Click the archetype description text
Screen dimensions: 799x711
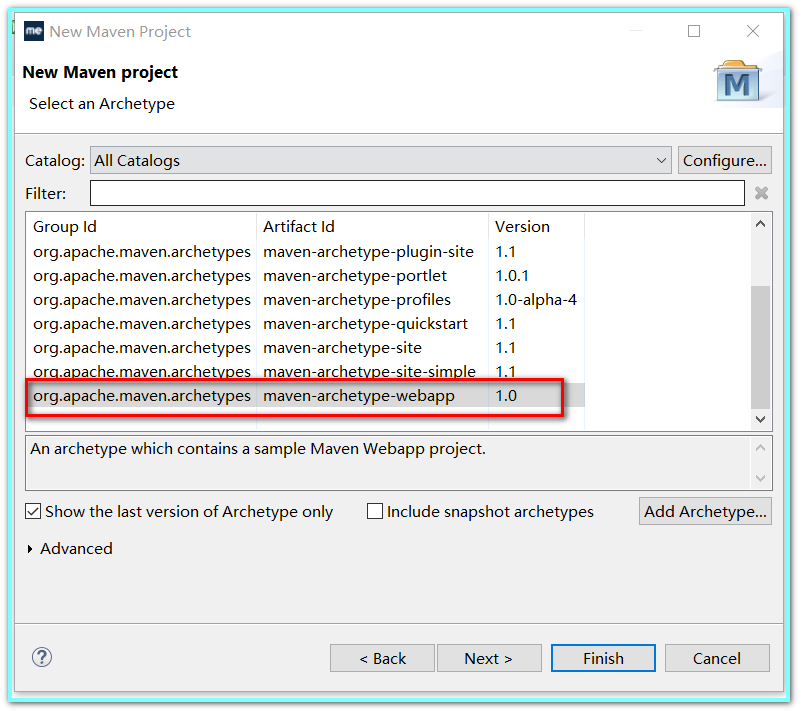258,449
